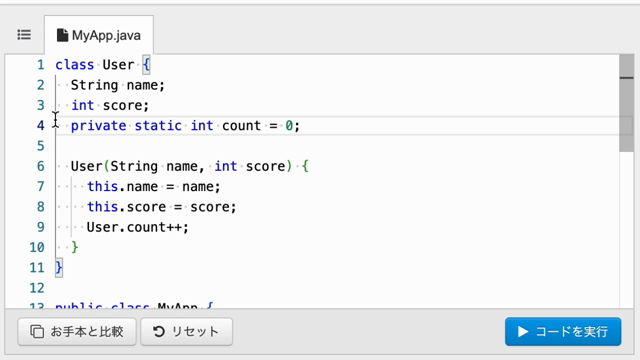
Task: Click the リセット reset button
Action: (x=187, y=331)
